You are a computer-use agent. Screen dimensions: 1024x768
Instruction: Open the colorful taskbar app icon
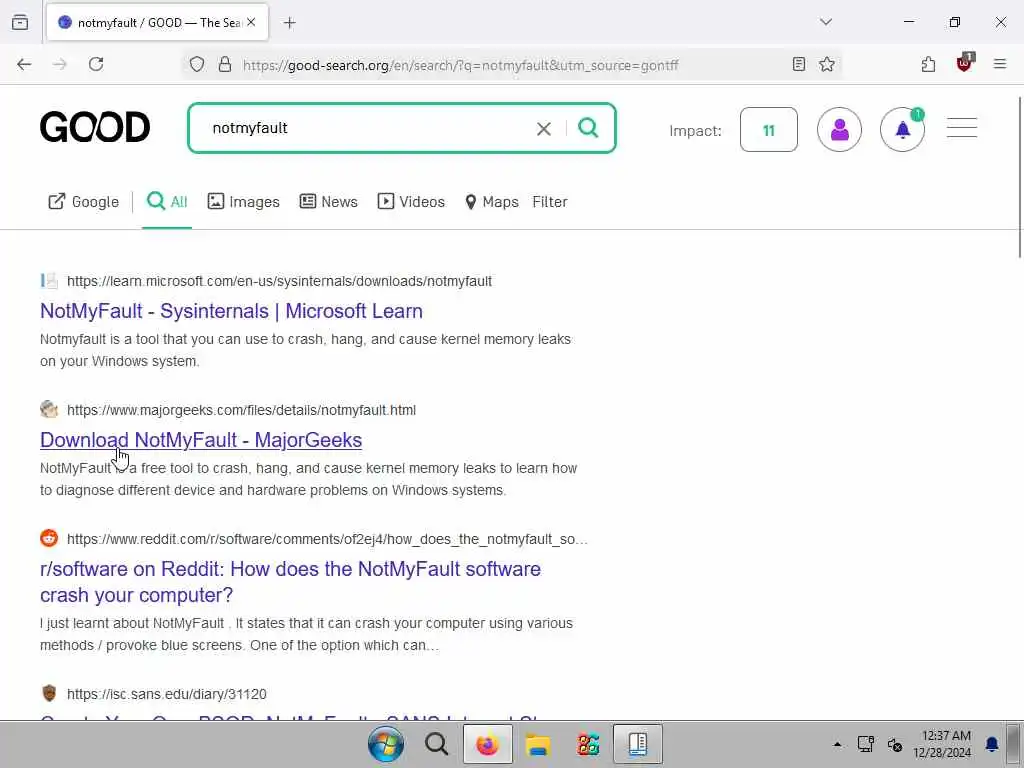[x=588, y=744]
